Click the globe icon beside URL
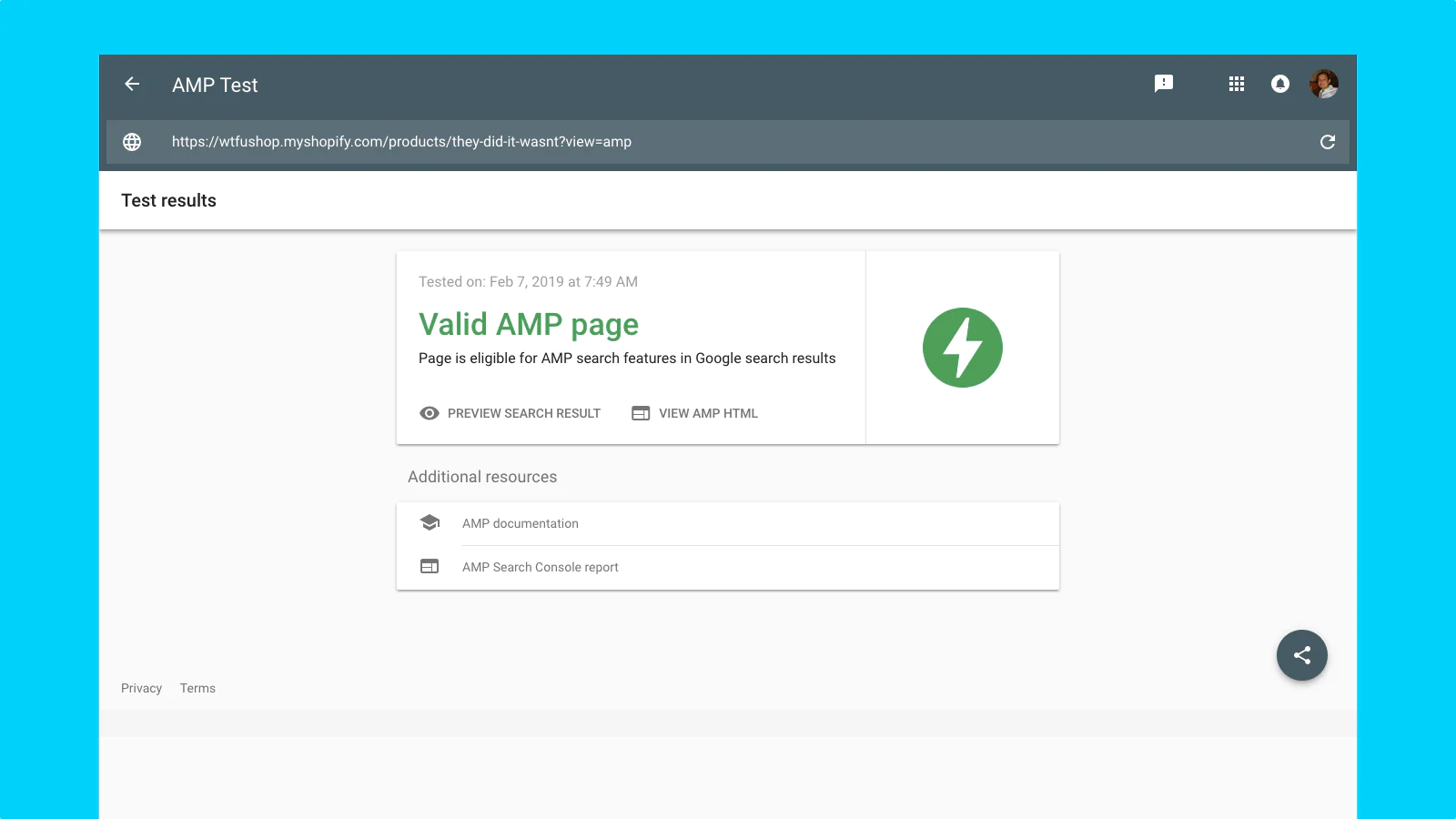Image resolution: width=1456 pixels, height=819 pixels. tap(132, 142)
